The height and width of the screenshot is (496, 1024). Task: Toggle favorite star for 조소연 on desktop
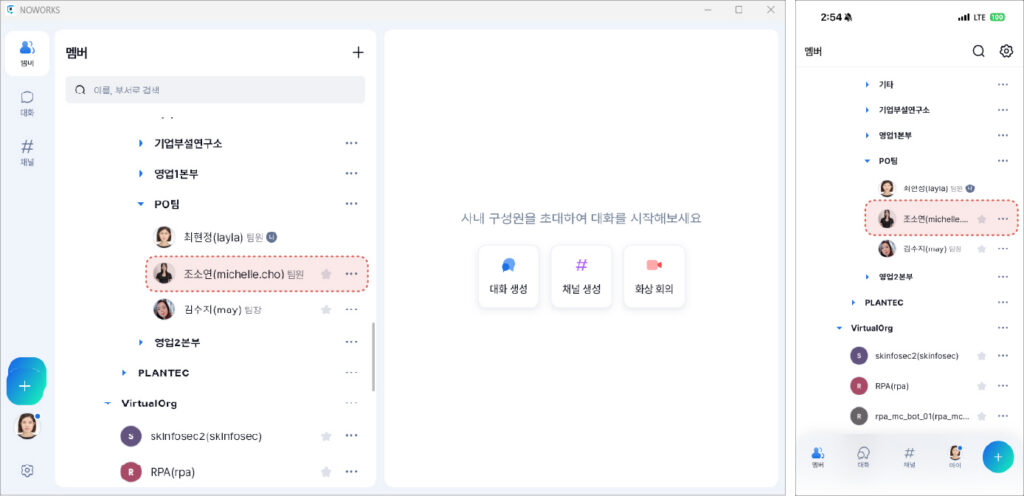tap(326, 274)
